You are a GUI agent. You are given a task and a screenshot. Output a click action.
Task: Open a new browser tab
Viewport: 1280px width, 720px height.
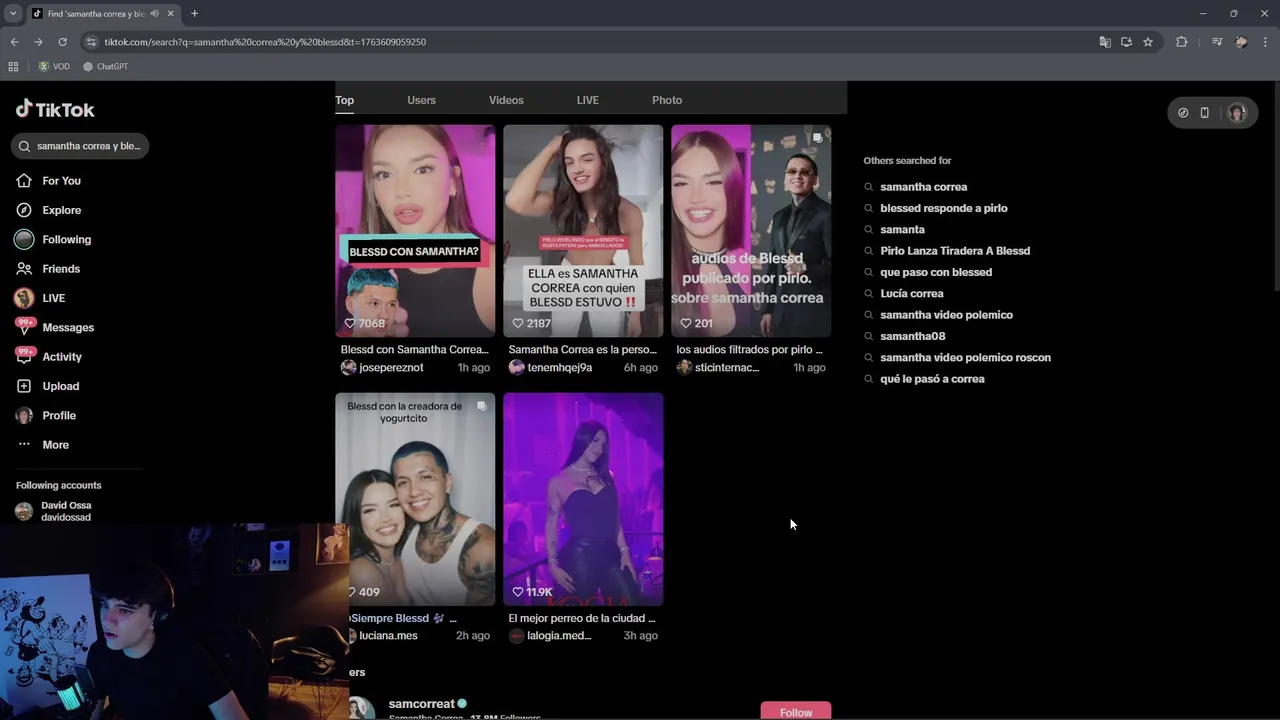pos(194,14)
